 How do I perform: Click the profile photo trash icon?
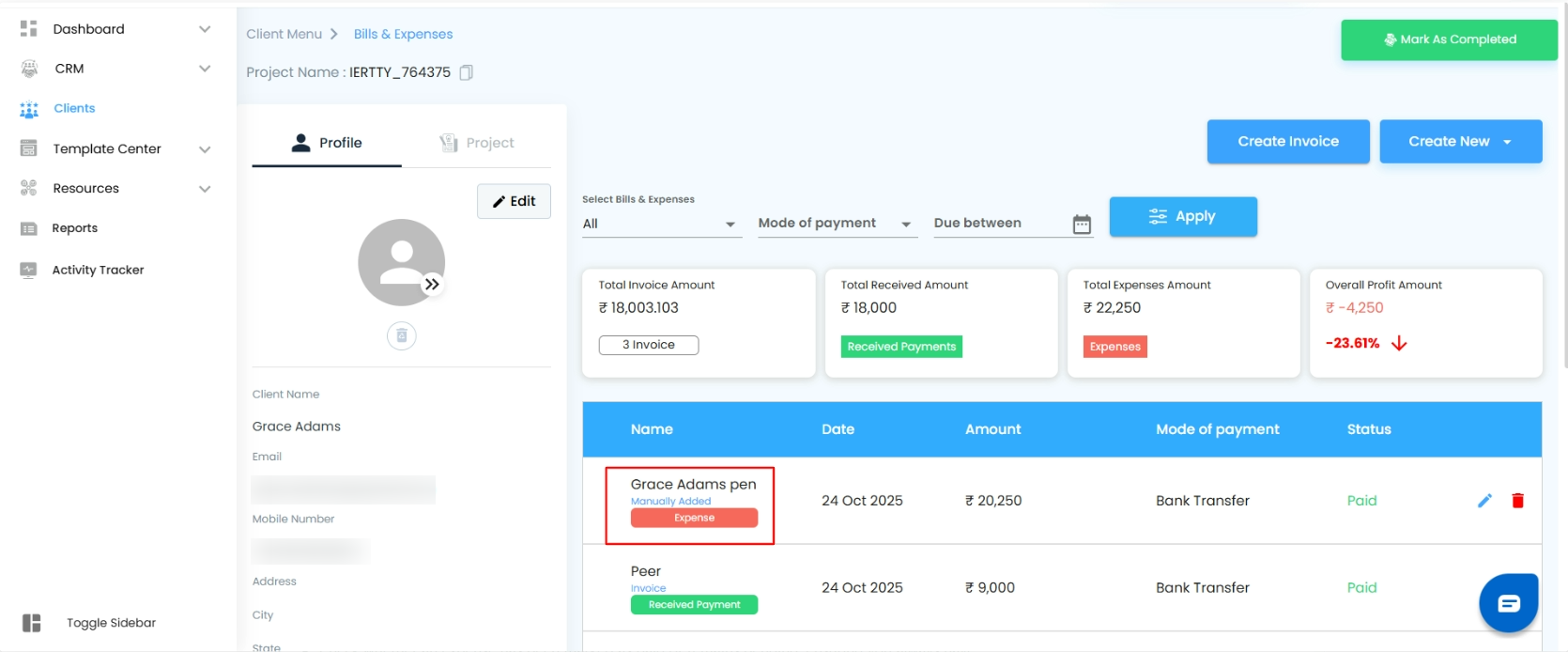coord(402,335)
